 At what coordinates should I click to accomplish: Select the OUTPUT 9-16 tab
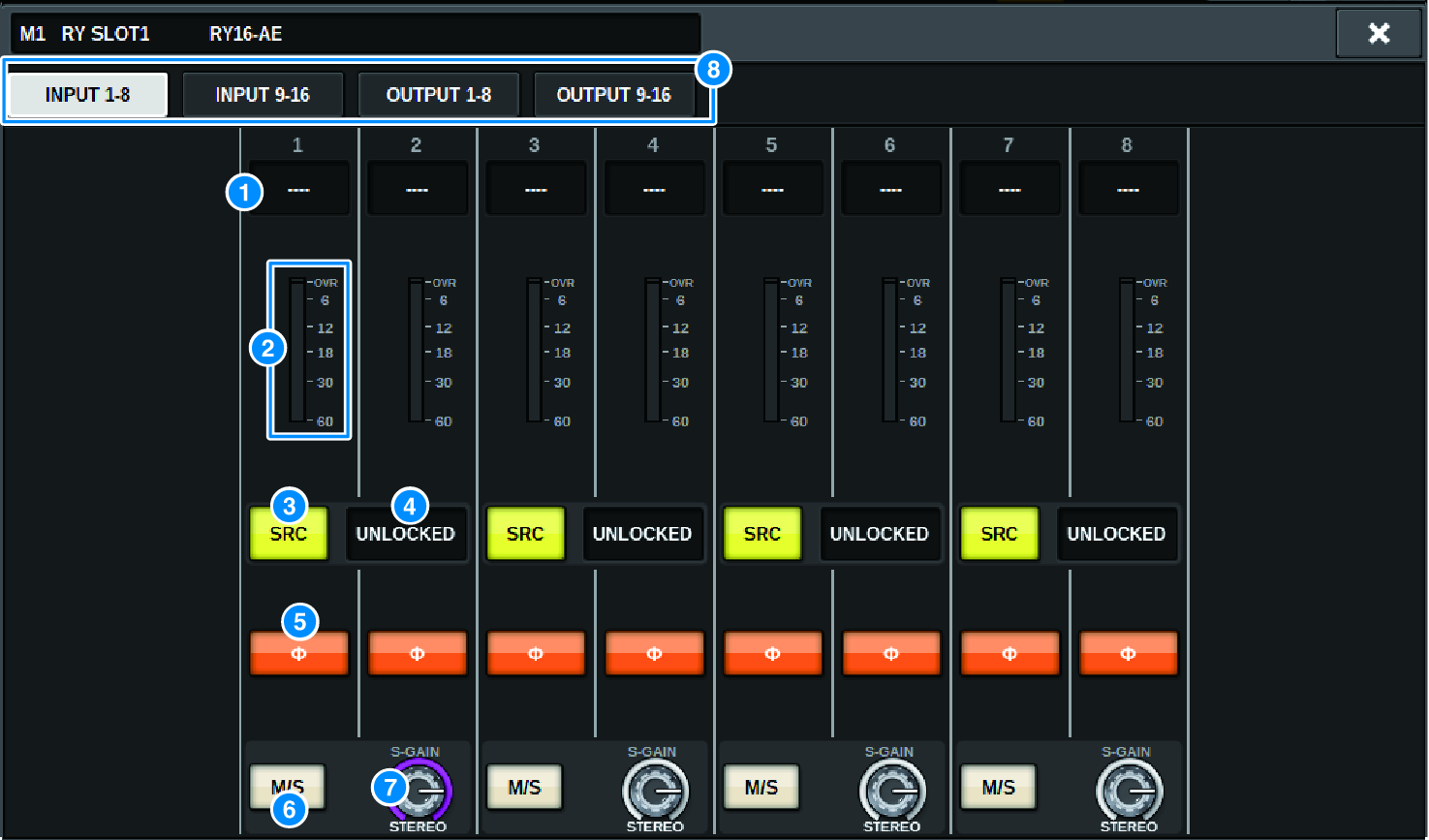pyautogui.click(x=614, y=95)
